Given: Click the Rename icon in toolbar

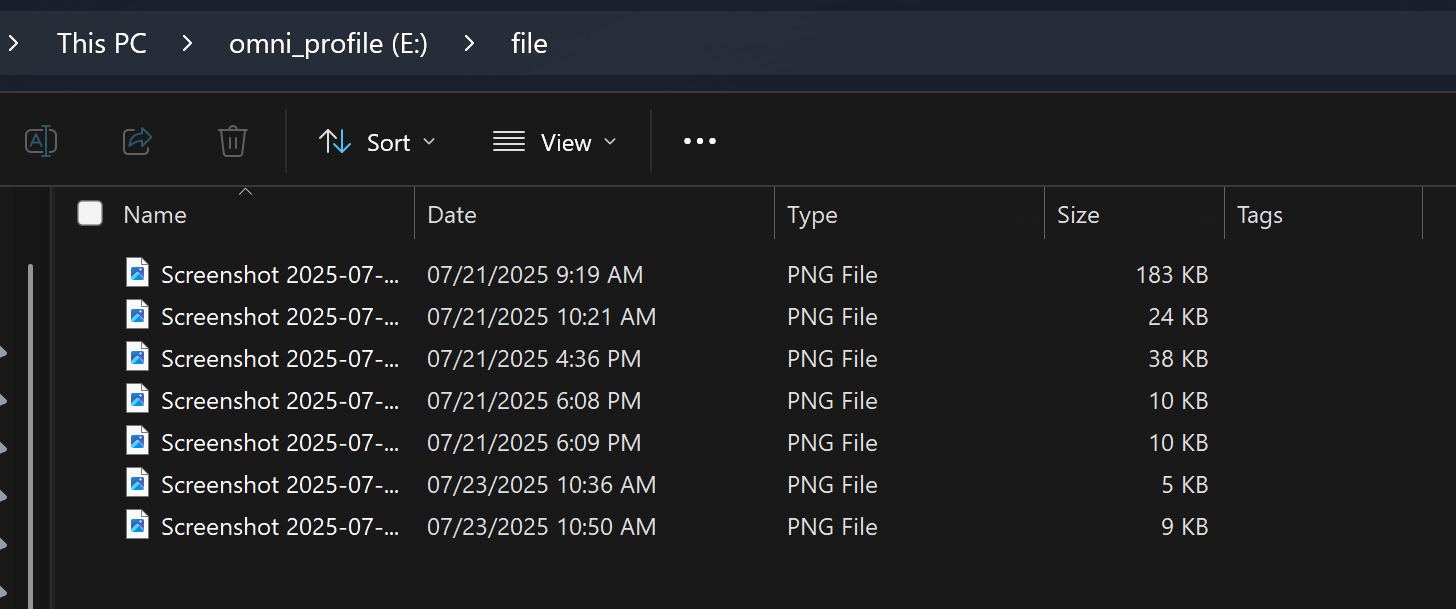Looking at the screenshot, I should 41,142.
